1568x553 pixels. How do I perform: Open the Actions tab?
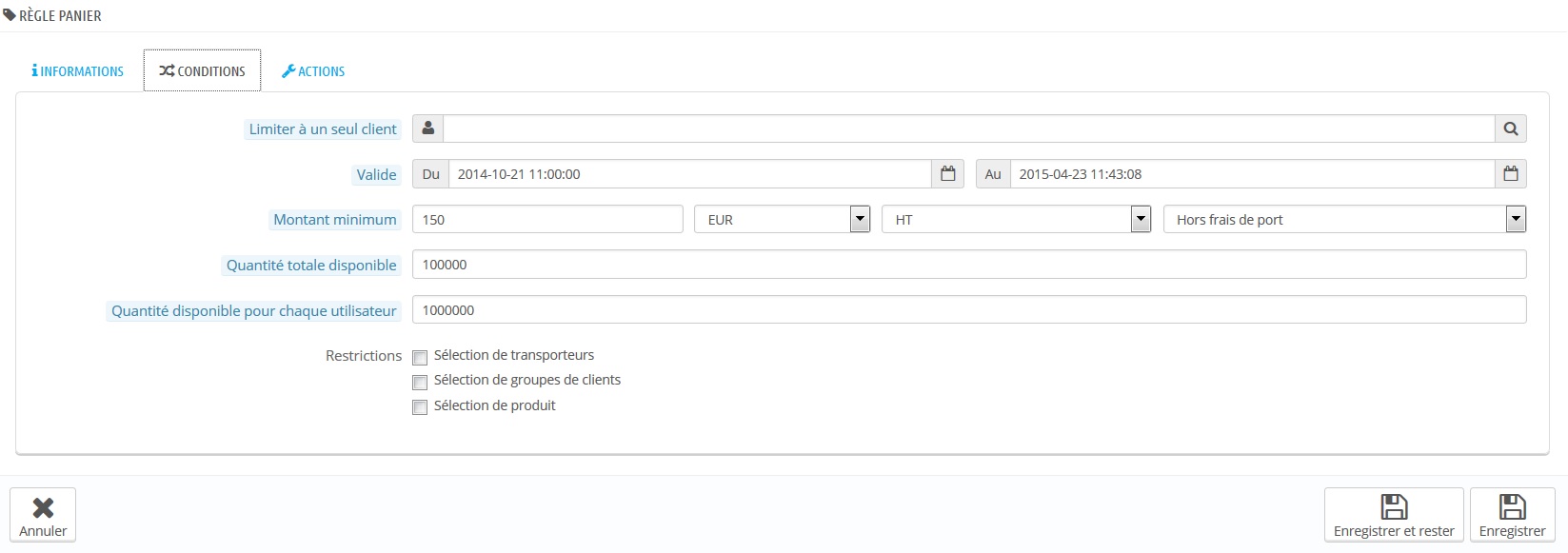pos(313,71)
